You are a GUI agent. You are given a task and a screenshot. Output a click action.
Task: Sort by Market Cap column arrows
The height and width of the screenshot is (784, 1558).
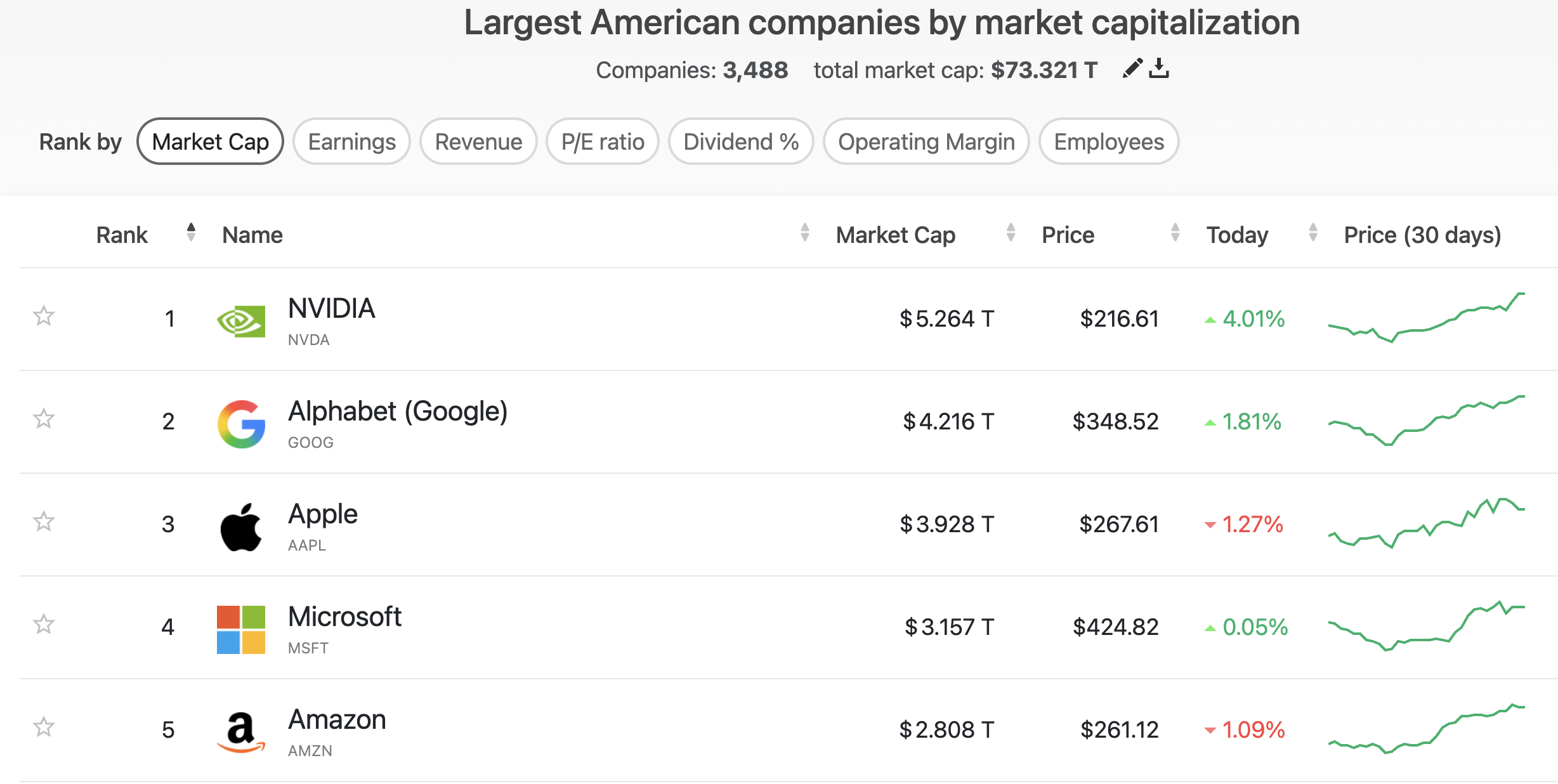[1011, 233]
